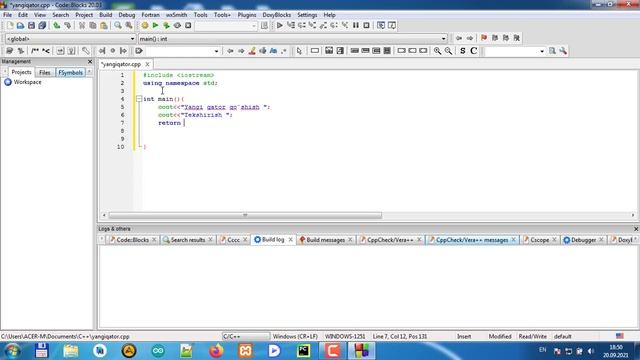This screenshot has height=360, width=640.
Task: Select the Workspace tree item
Action: click(x=27, y=82)
